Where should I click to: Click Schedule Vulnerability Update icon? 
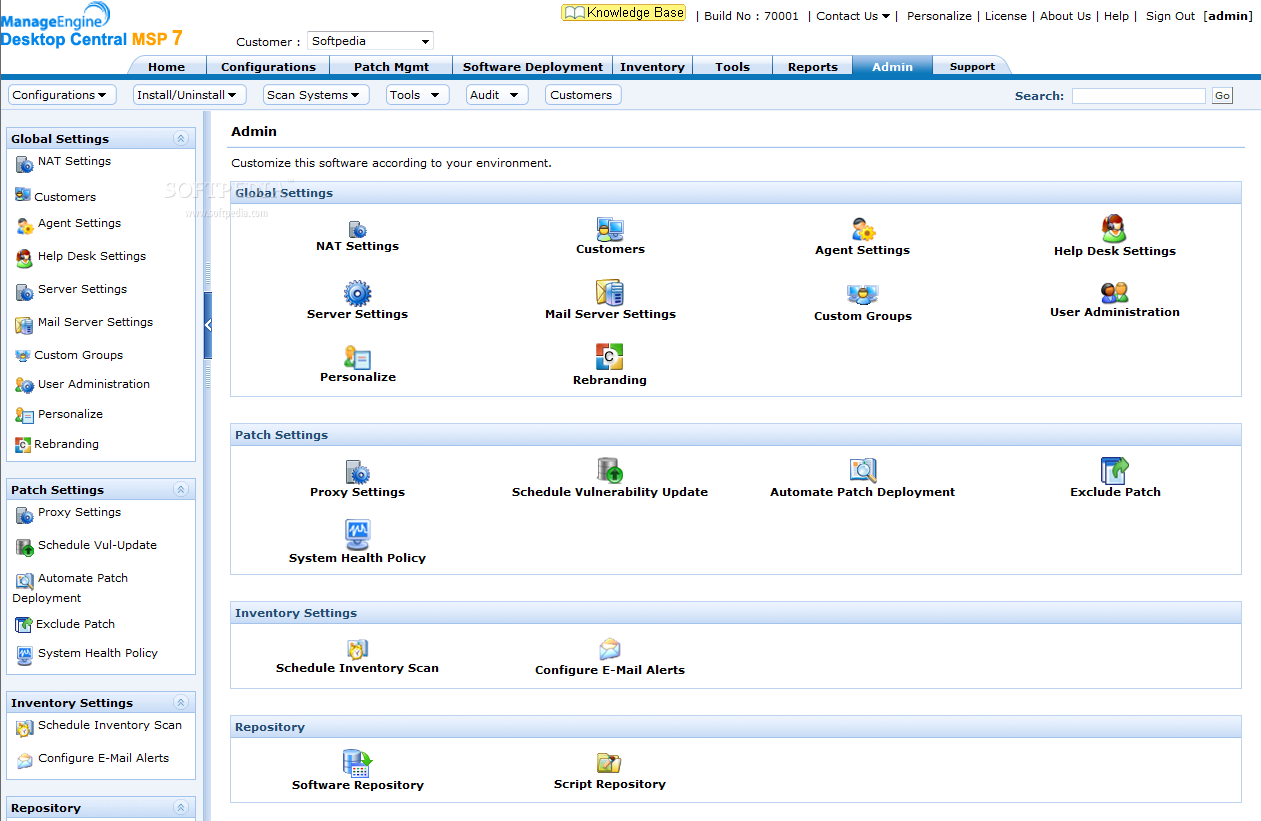(610, 471)
